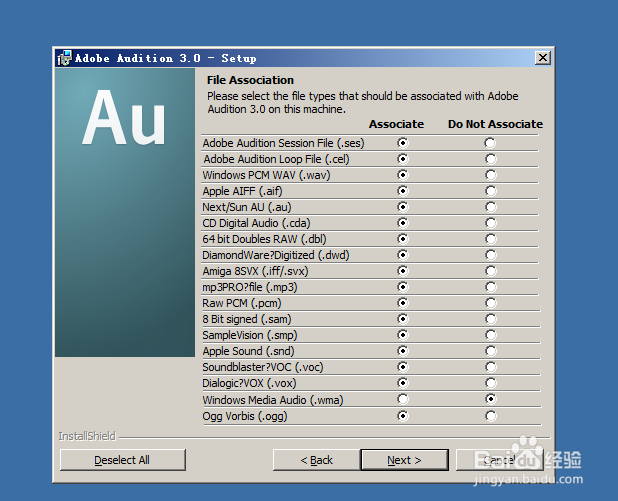Image resolution: width=618 pixels, height=501 pixels.
Task: Select Associate for Windows PCM WAV (.wav)
Action: coord(403,175)
